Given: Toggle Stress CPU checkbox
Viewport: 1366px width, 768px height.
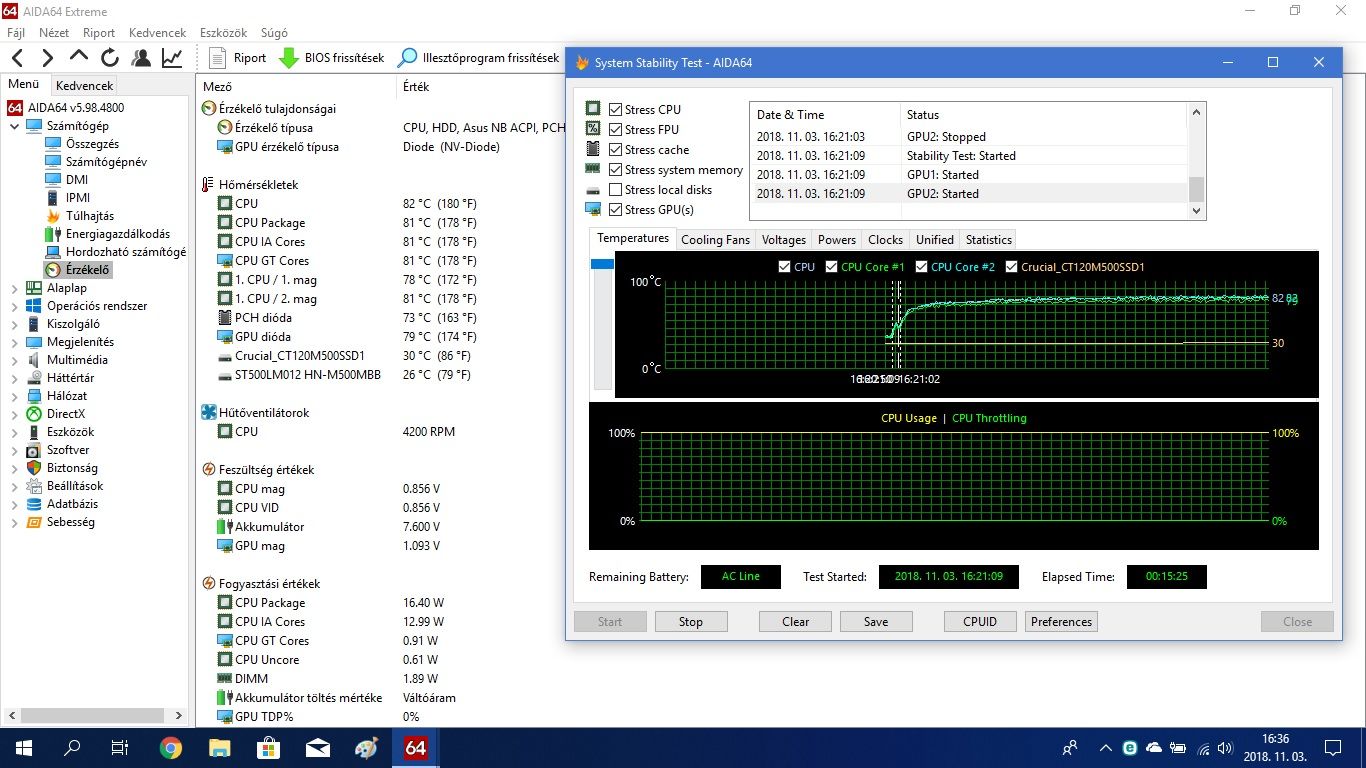Looking at the screenshot, I should pyautogui.click(x=616, y=110).
